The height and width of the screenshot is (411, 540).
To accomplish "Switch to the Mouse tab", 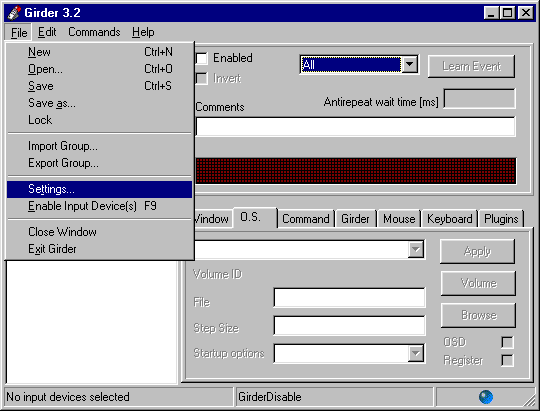I will point(399,219).
